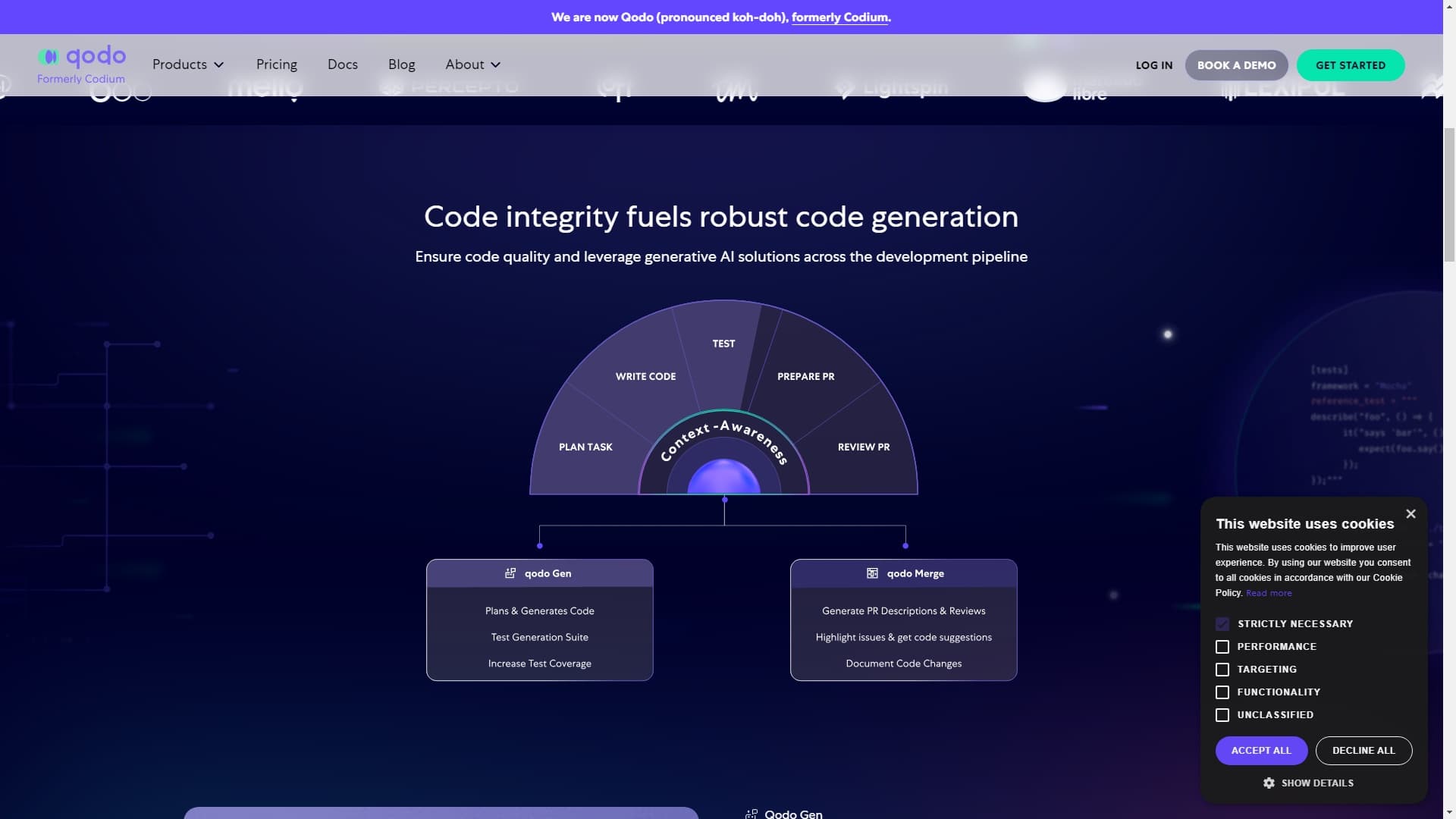
Task: Open the Pricing page
Action: coord(277,64)
